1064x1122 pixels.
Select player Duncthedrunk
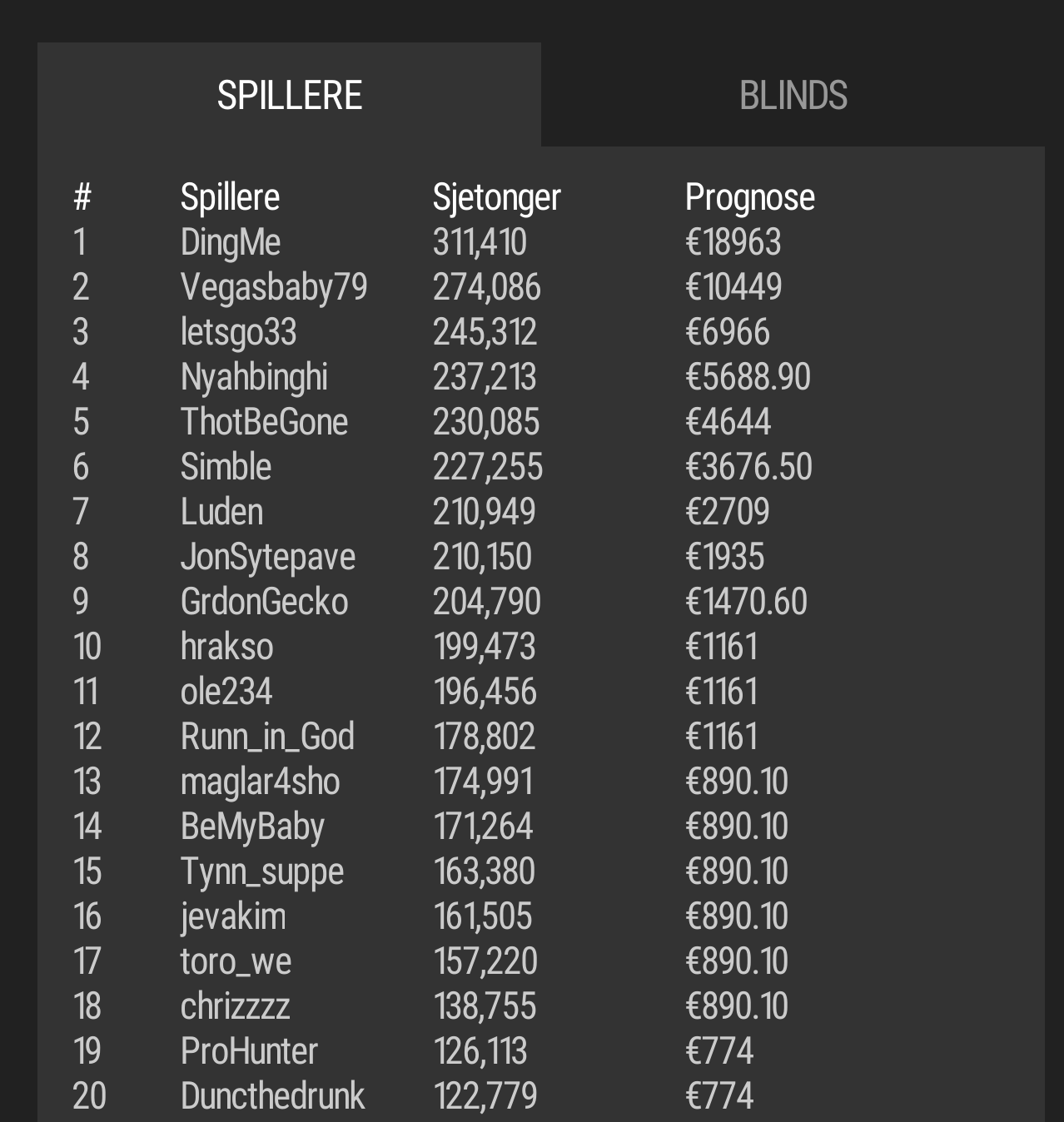click(x=272, y=1096)
